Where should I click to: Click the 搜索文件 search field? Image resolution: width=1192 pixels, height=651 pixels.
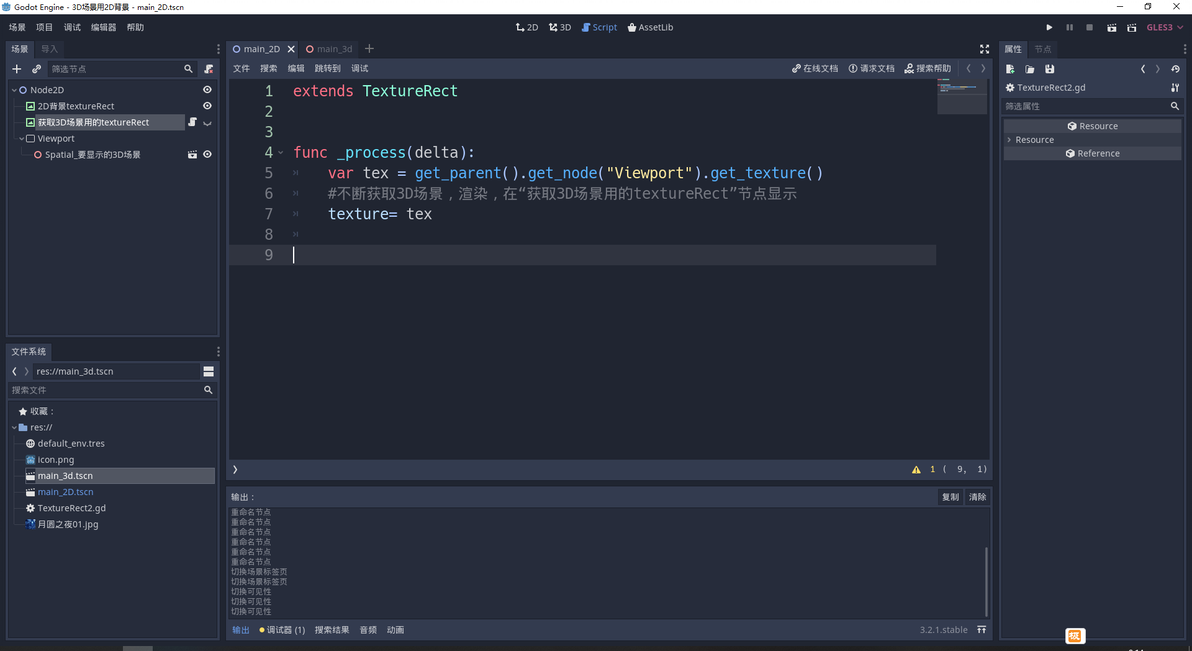pos(112,390)
